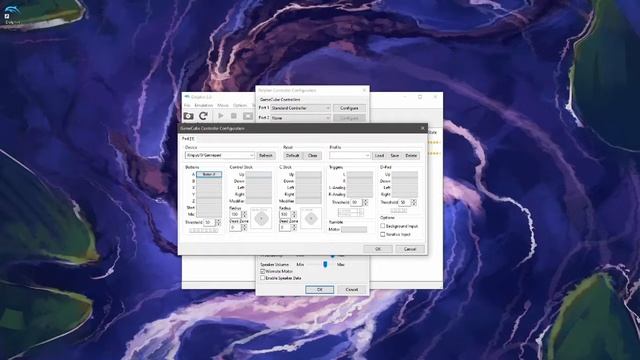Click the C-Stick Dead Zone stepper arrows
The width and height of the screenshot is (640, 360).
[x=294, y=227]
